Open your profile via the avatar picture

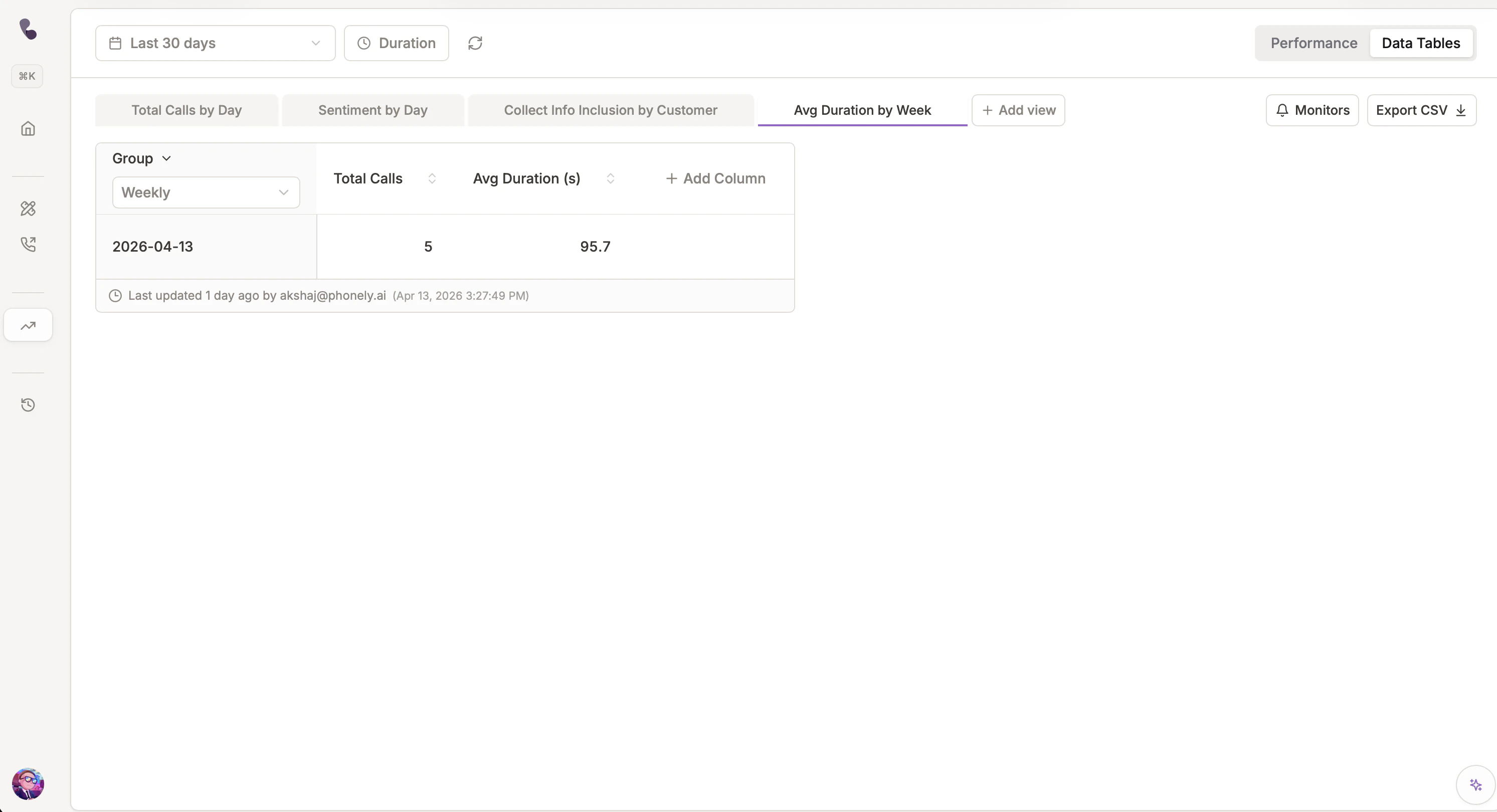27,783
